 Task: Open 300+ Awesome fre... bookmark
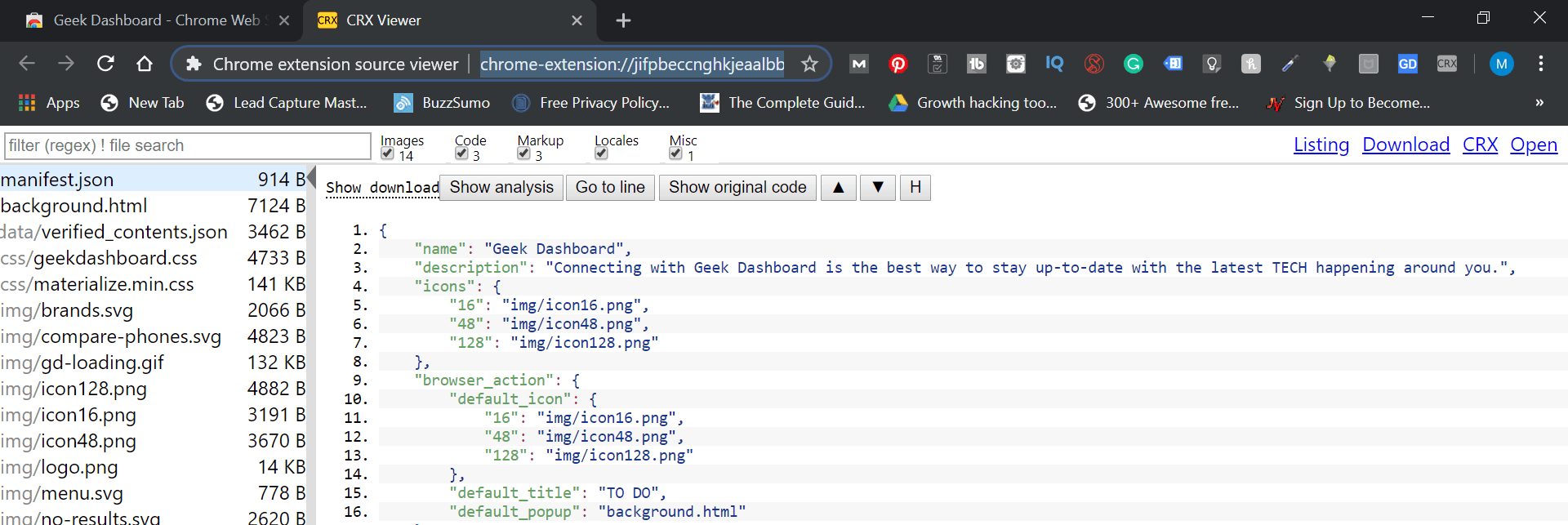tap(1159, 103)
